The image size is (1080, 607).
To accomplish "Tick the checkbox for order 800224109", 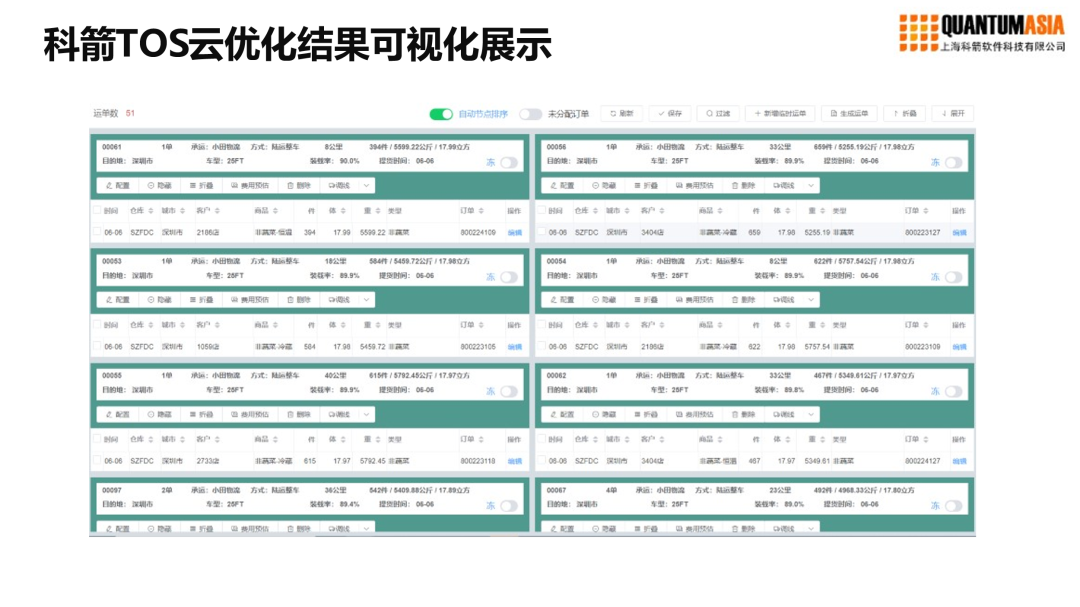I will (x=97, y=231).
